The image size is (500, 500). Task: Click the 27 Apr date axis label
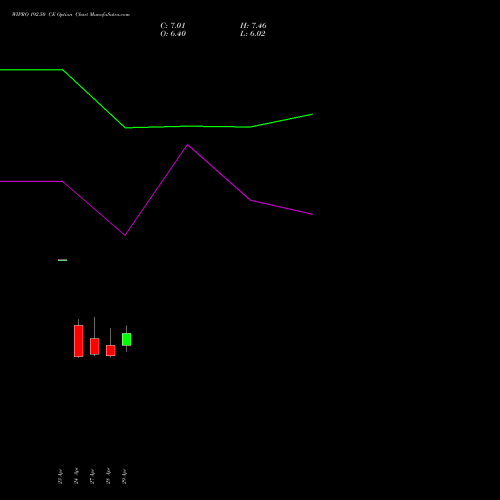(x=92, y=476)
